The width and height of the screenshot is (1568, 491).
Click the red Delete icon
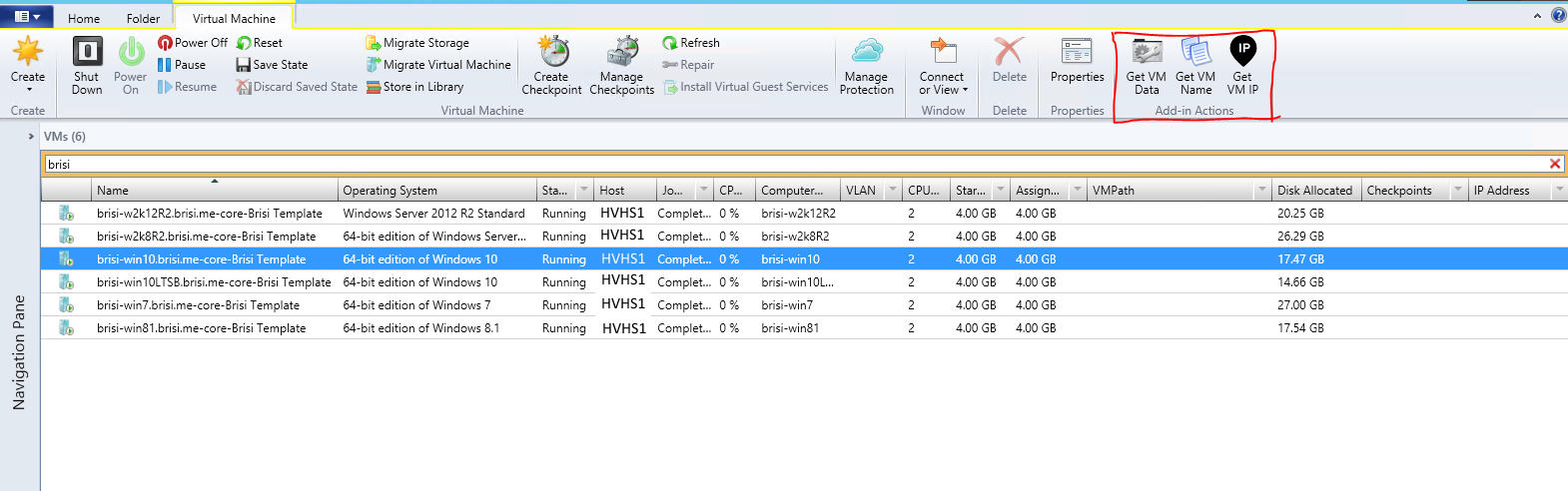[1010, 51]
